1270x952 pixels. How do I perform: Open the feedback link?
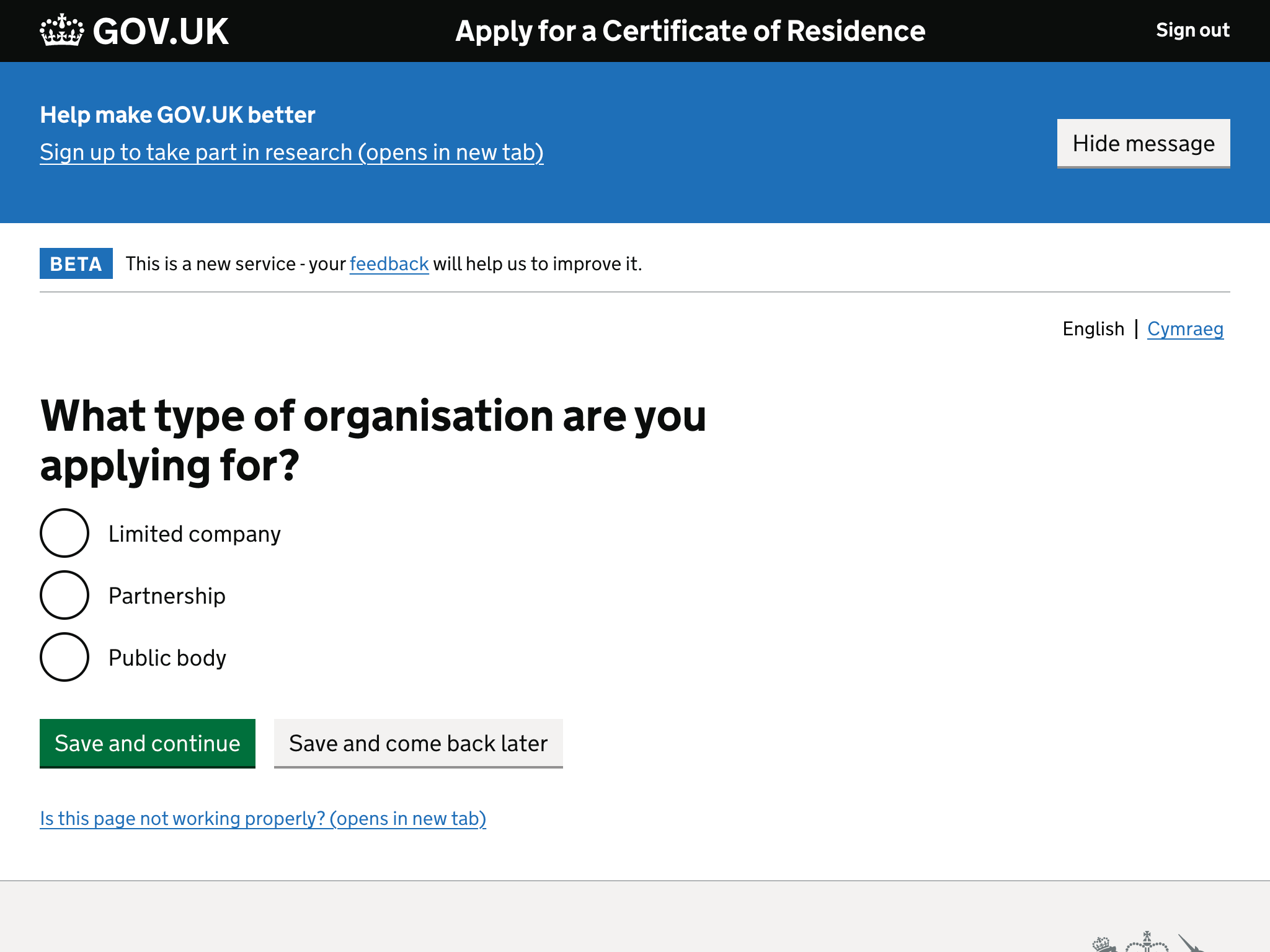click(388, 263)
